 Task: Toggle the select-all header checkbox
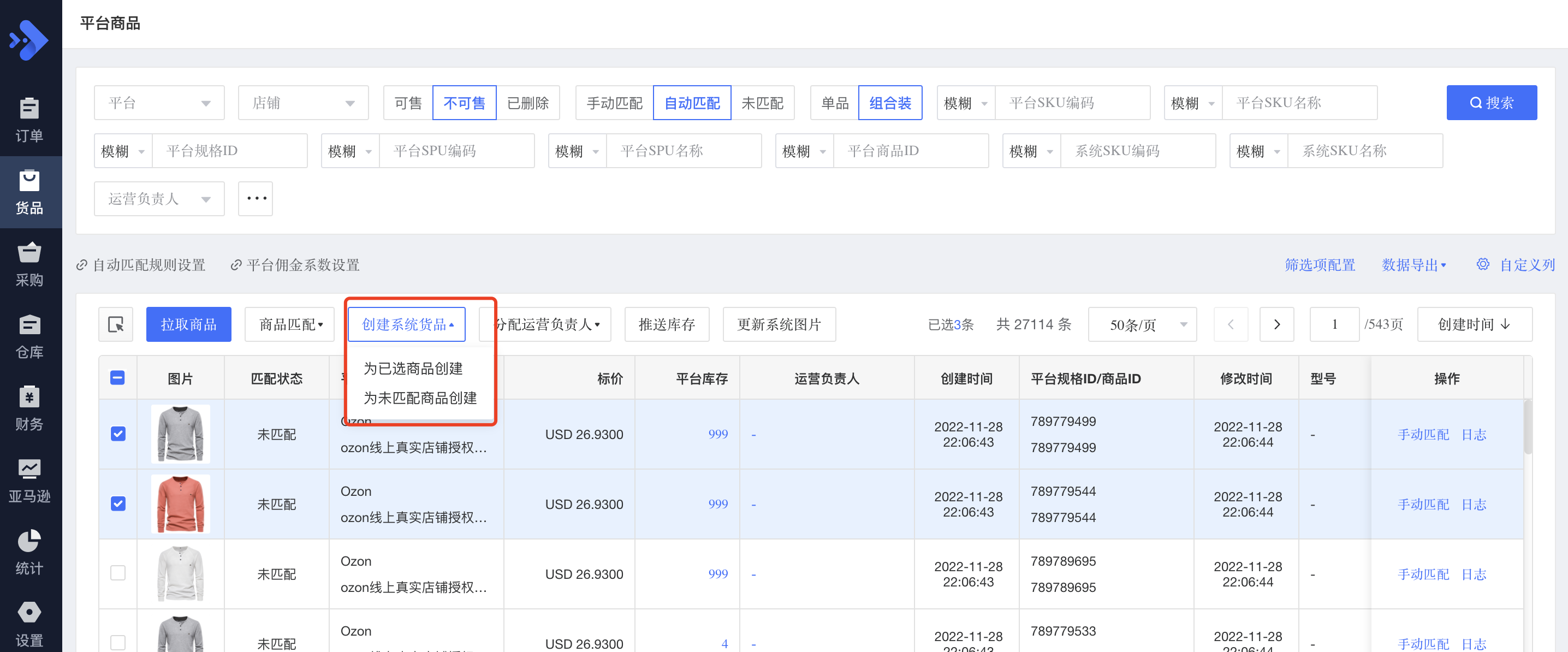coord(118,378)
